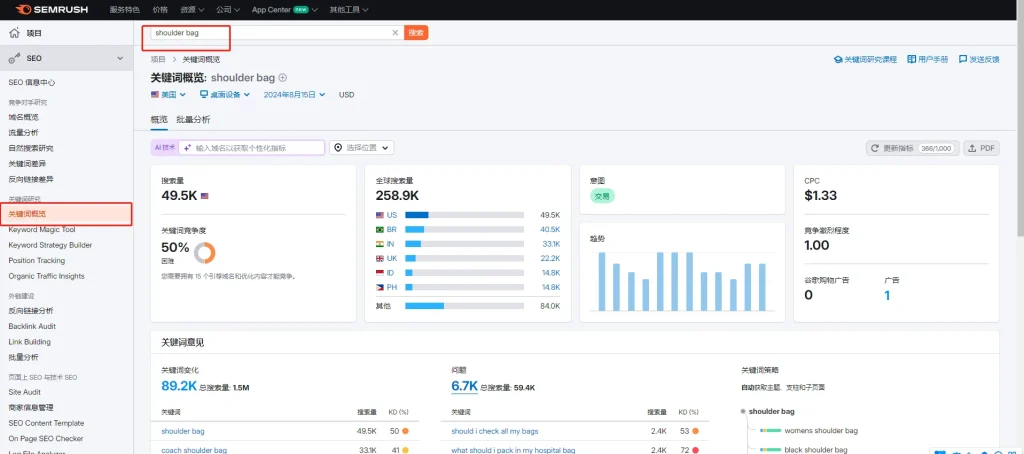The width and height of the screenshot is (1024, 454).
Task: Click the SEO key icon in sidebar
Action: [14, 58]
